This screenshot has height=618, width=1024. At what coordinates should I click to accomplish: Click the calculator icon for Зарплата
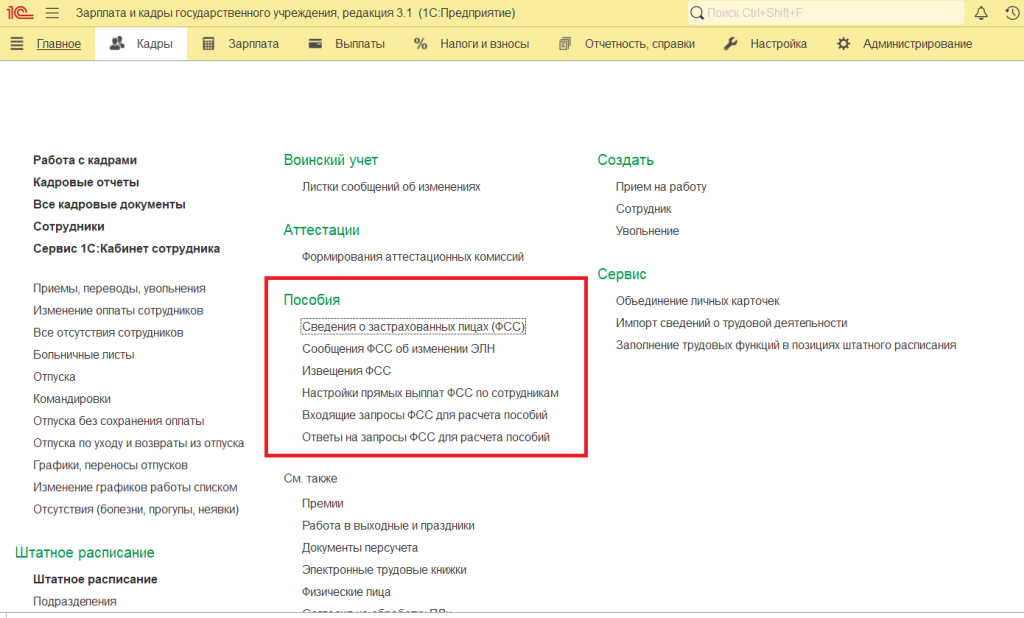point(208,44)
